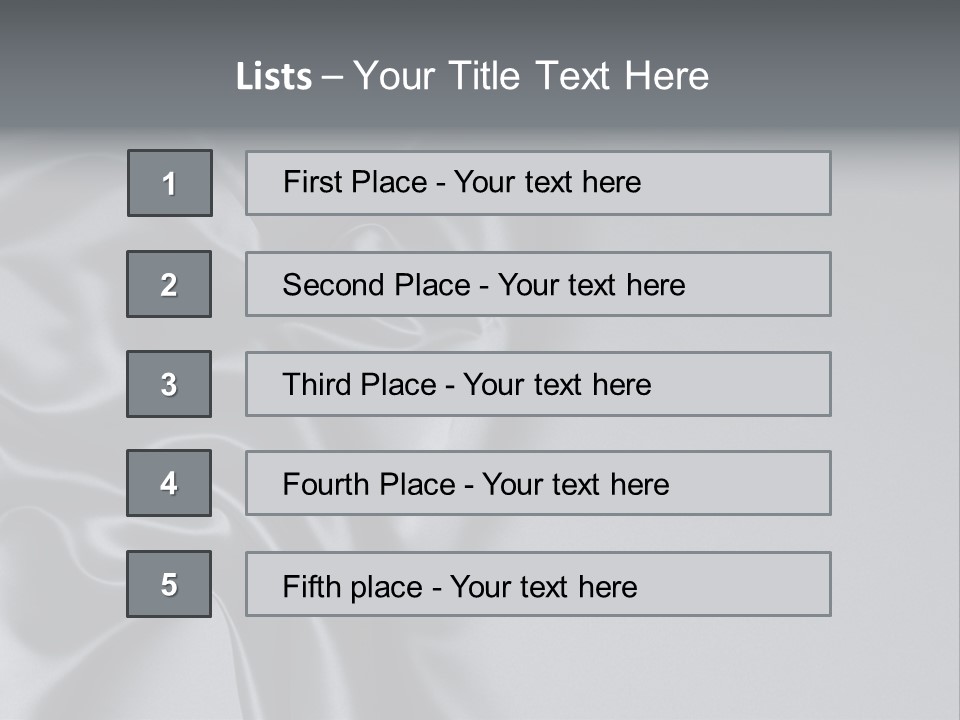Click the word 'First' in the list
The height and width of the screenshot is (720, 960).
pos(311,182)
